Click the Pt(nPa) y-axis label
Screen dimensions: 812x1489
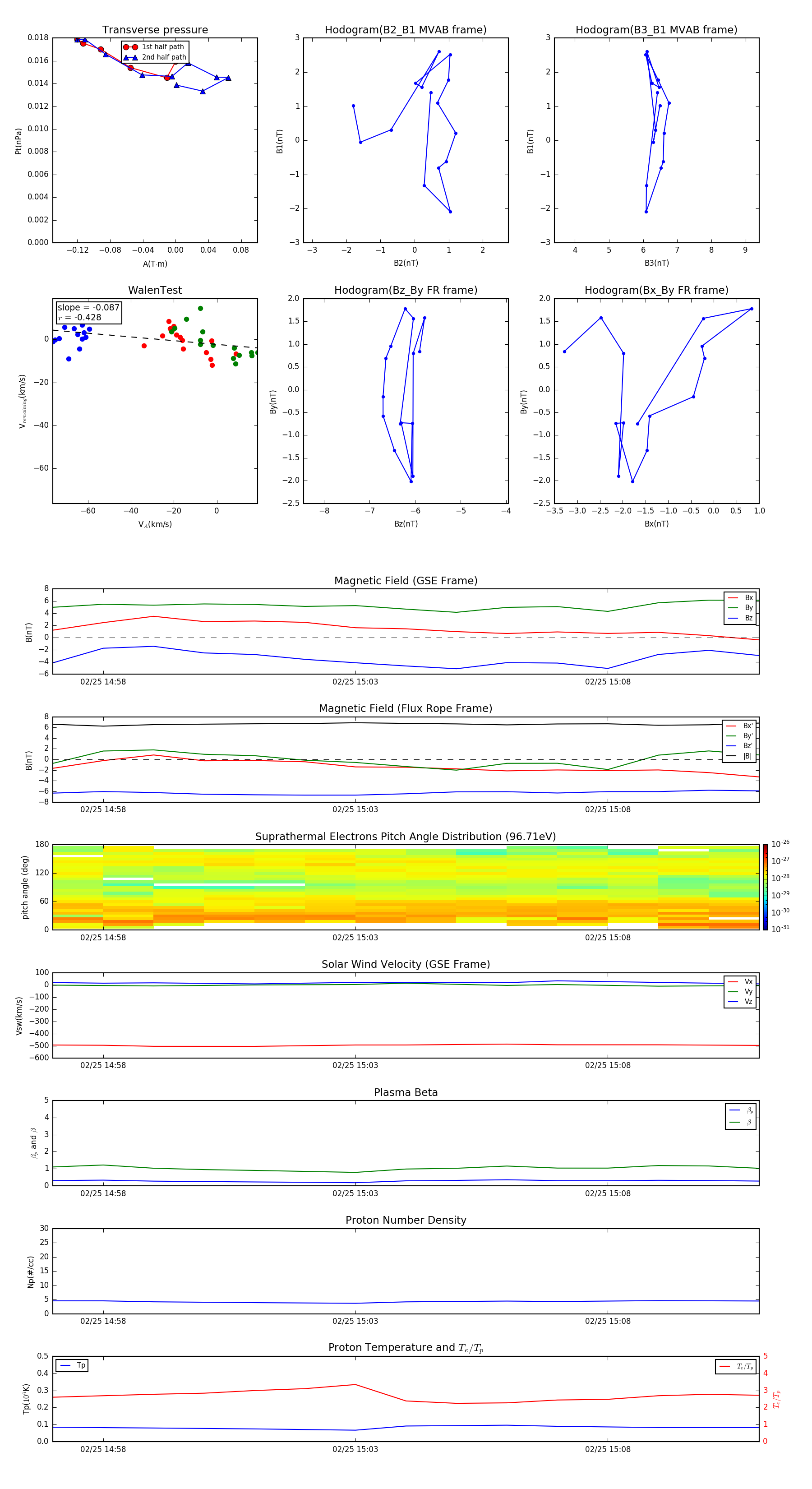18,141
